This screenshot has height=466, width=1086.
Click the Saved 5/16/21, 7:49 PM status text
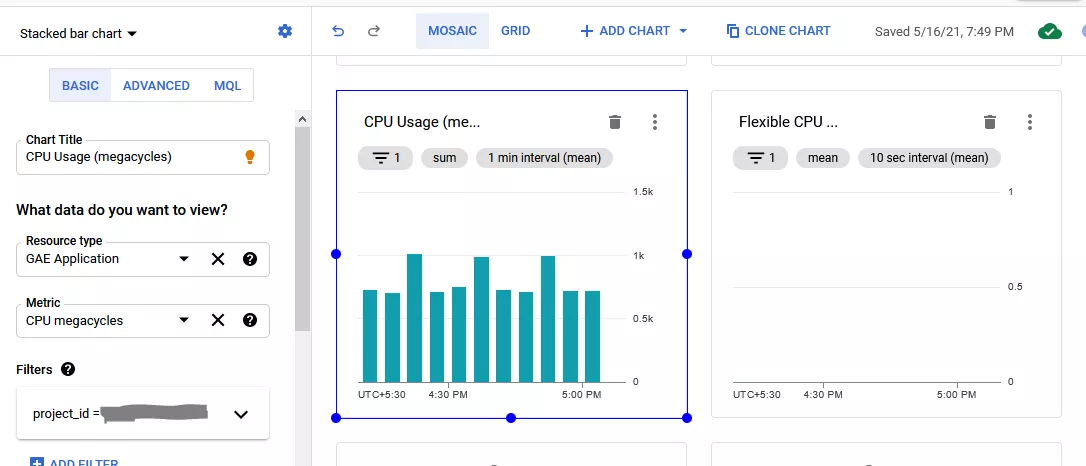[x=944, y=31]
